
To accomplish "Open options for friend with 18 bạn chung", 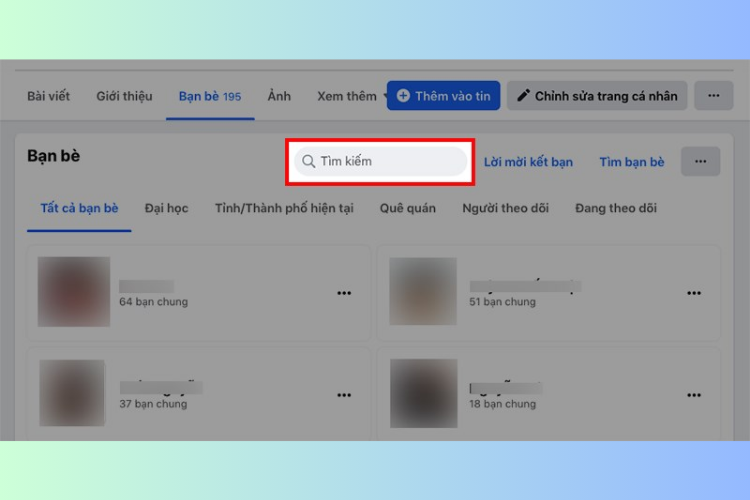I will click(694, 395).
